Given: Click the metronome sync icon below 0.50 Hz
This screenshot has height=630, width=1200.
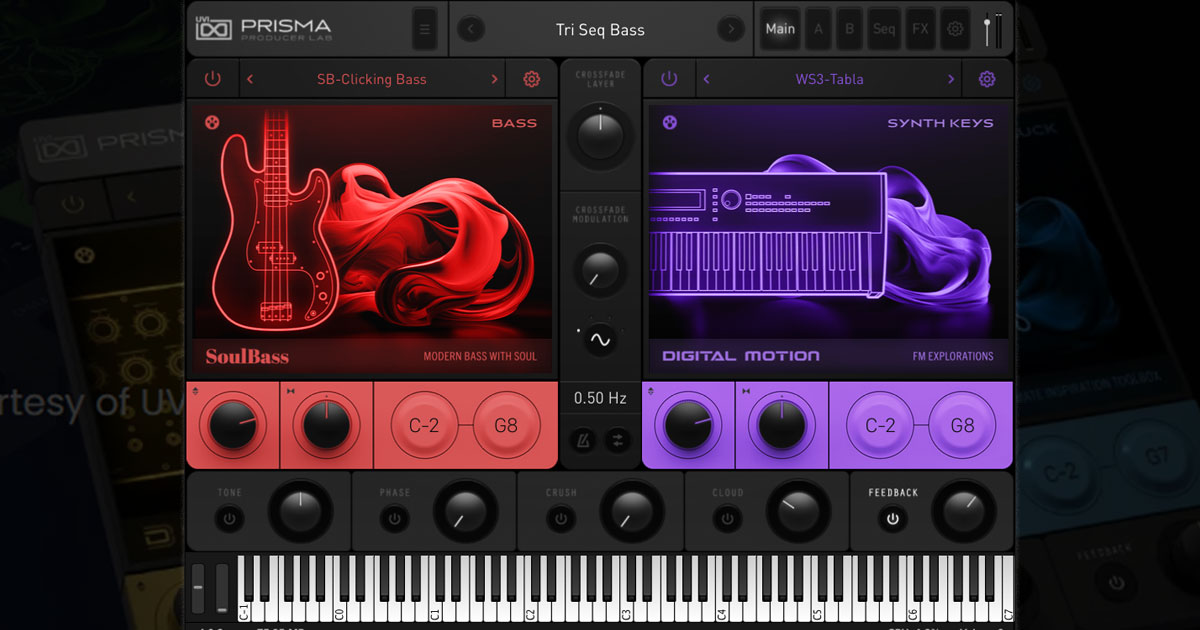Looking at the screenshot, I should click(583, 439).
